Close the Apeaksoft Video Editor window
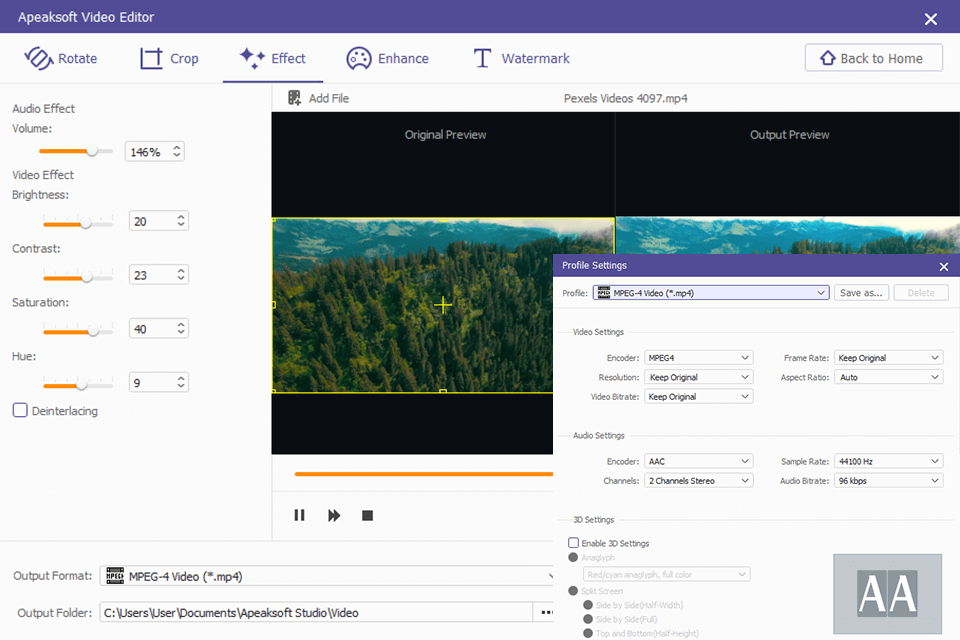 pyautogui.click(x=931, y=19)
